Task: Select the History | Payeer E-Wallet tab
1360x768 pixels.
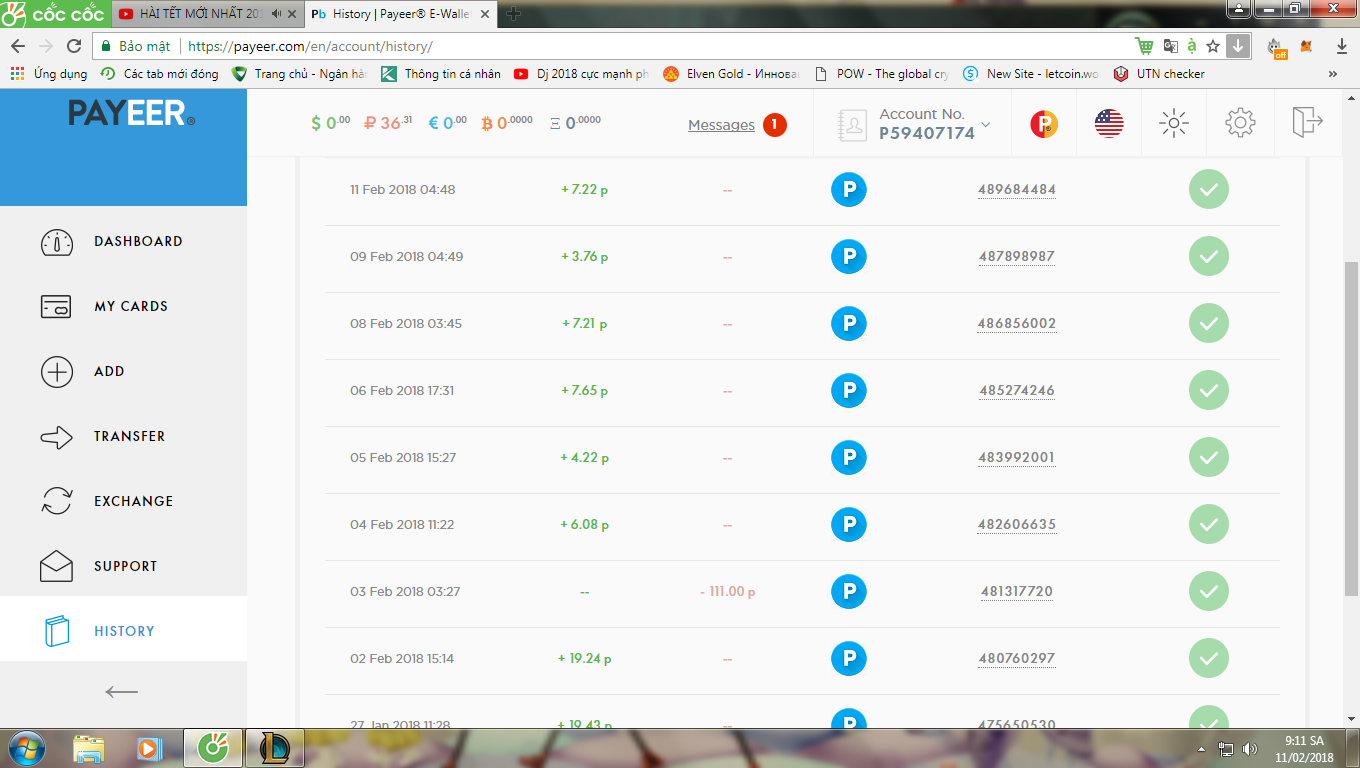Action: (x=400, y=14)
